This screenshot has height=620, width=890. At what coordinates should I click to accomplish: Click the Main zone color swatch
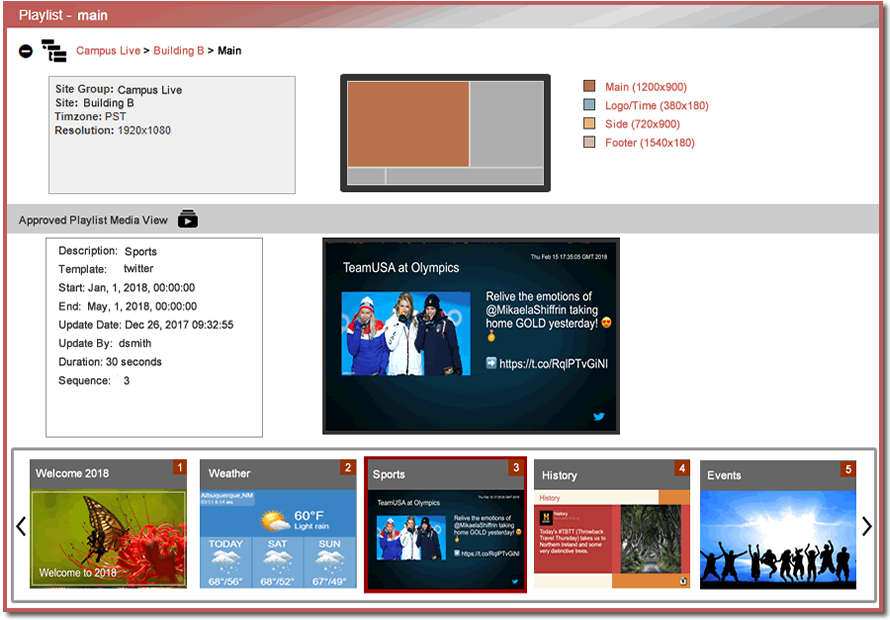point(589,86)
